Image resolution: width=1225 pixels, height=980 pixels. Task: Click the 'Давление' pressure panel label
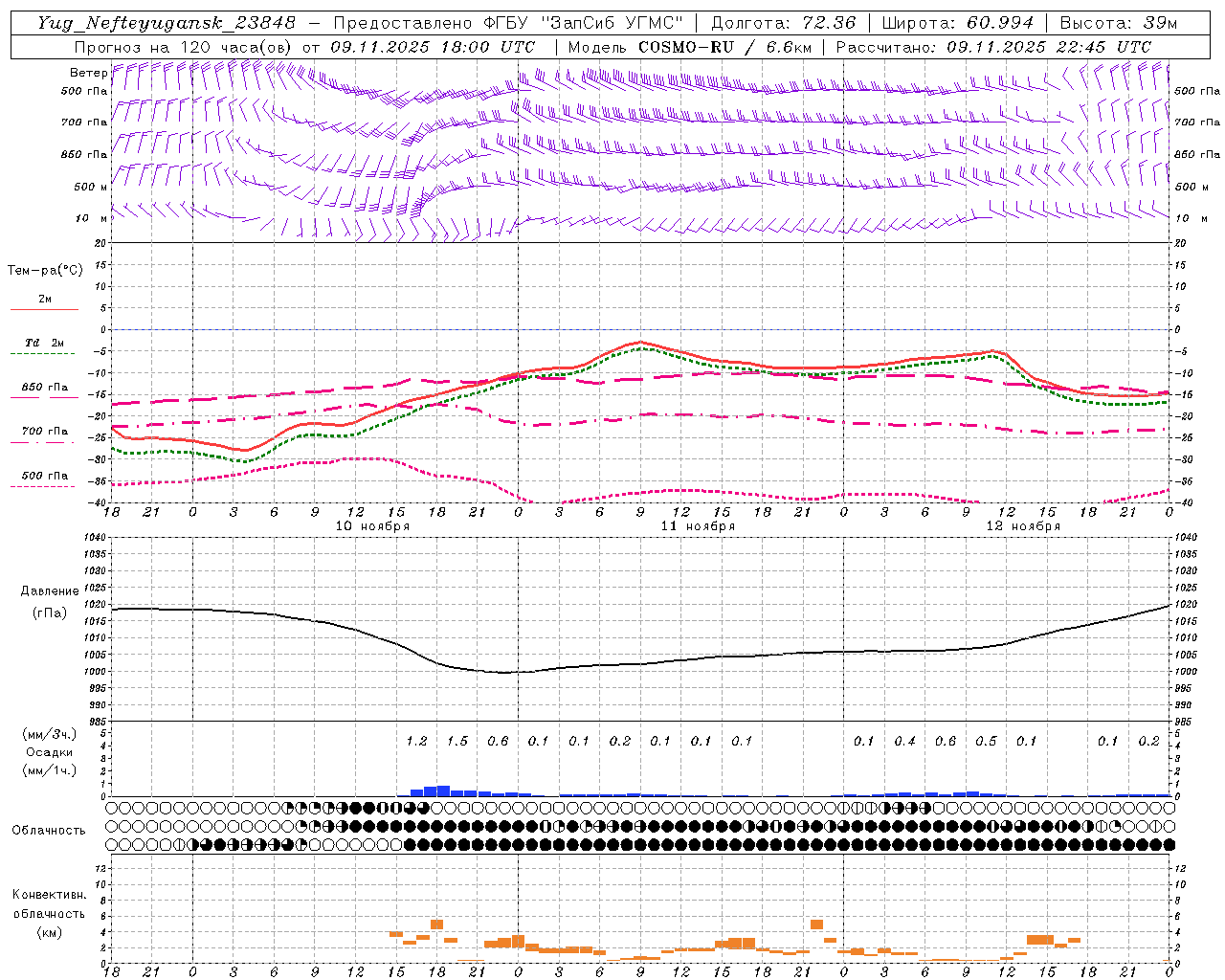[50, 591]
